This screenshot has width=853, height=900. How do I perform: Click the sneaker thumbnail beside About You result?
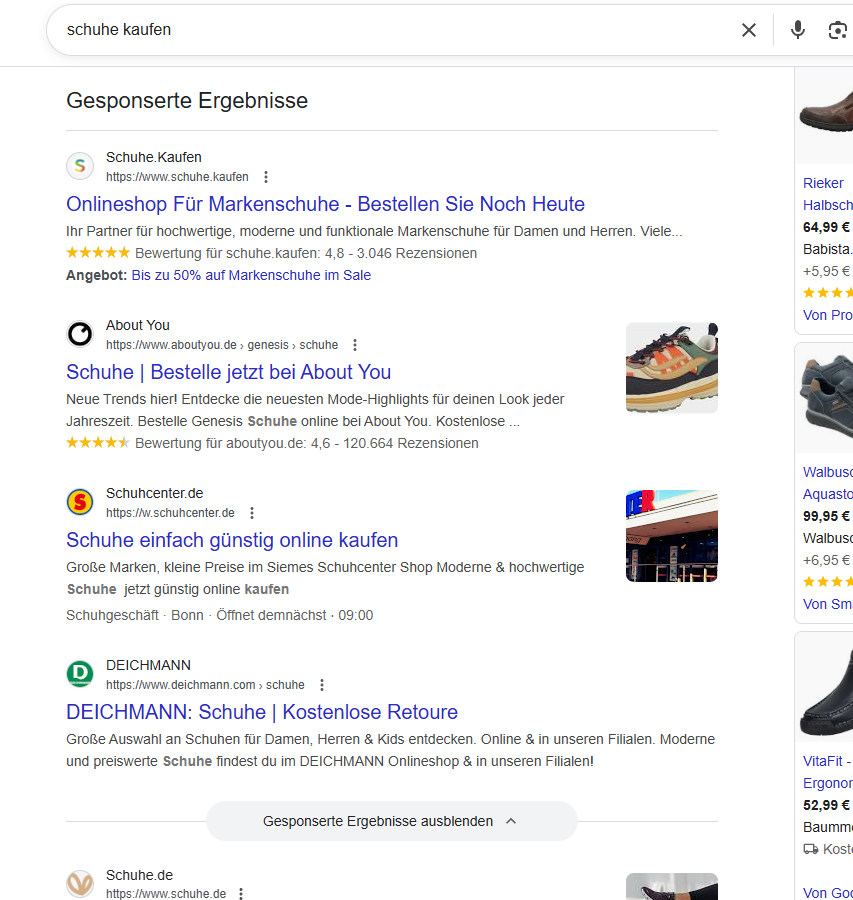point(671,367)
